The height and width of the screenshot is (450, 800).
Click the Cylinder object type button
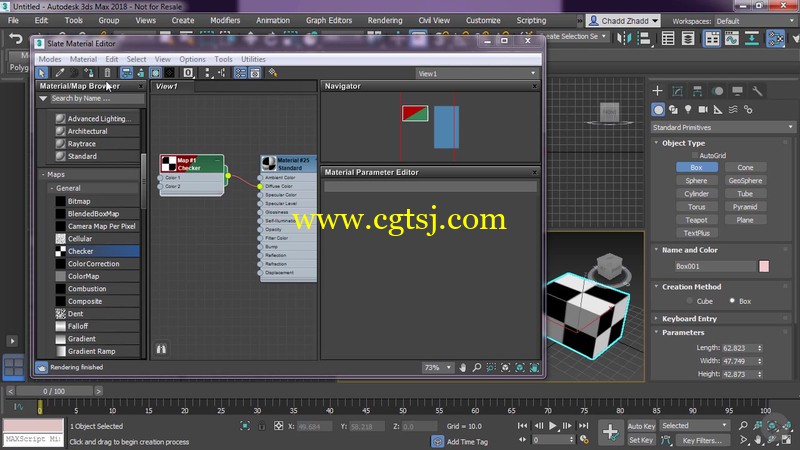[x=696, y=194]
